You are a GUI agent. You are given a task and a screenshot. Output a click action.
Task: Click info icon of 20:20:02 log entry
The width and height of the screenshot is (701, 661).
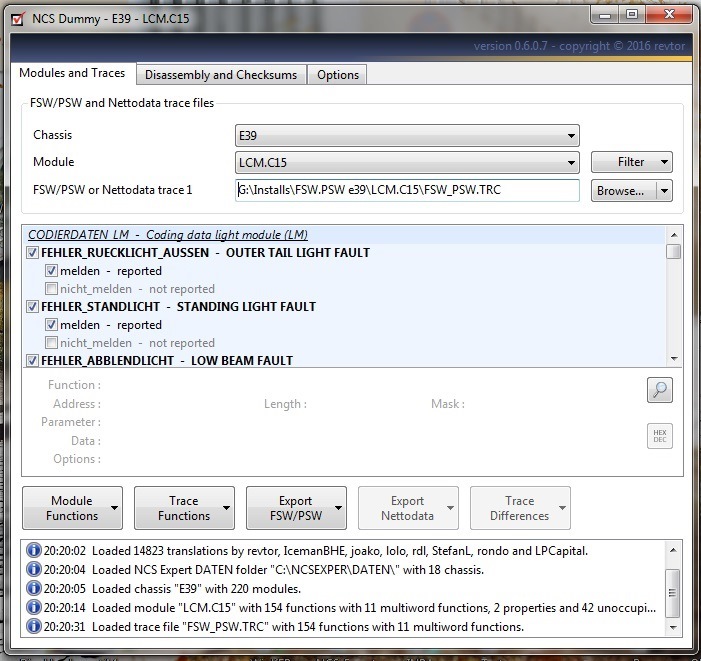(x=34, y=550)
